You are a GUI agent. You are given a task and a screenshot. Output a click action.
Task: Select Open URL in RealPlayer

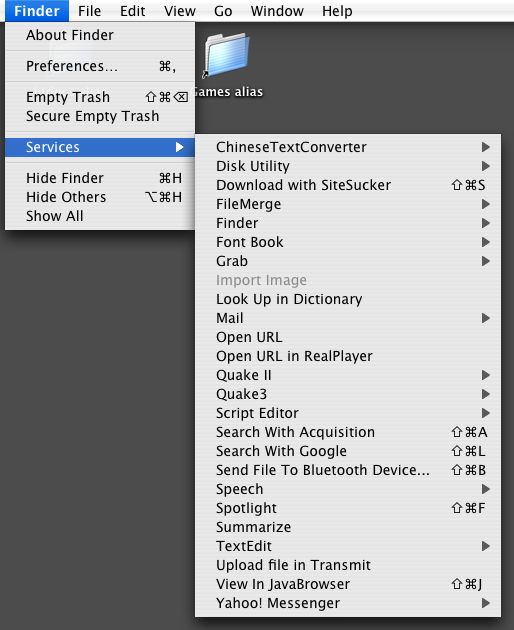pyautogui.click(x=348, y=356)
